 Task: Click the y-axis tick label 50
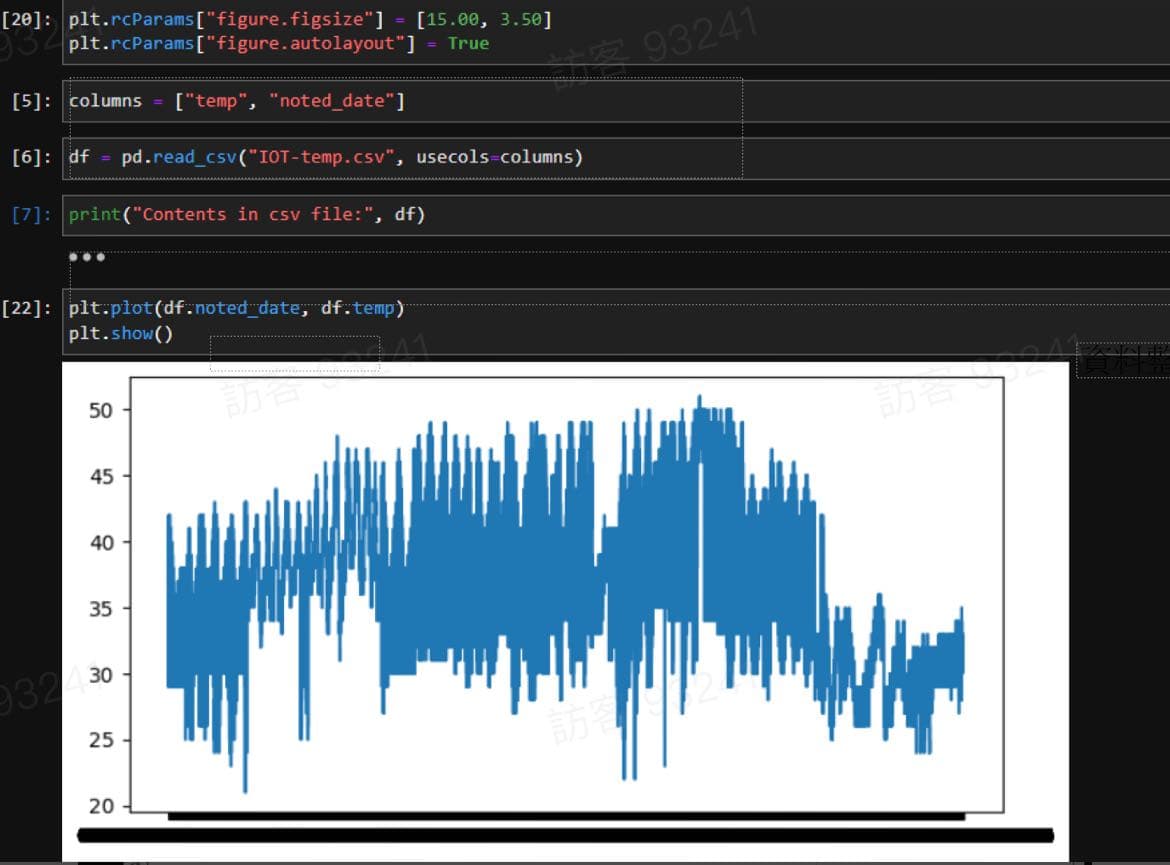coord(101,410)
